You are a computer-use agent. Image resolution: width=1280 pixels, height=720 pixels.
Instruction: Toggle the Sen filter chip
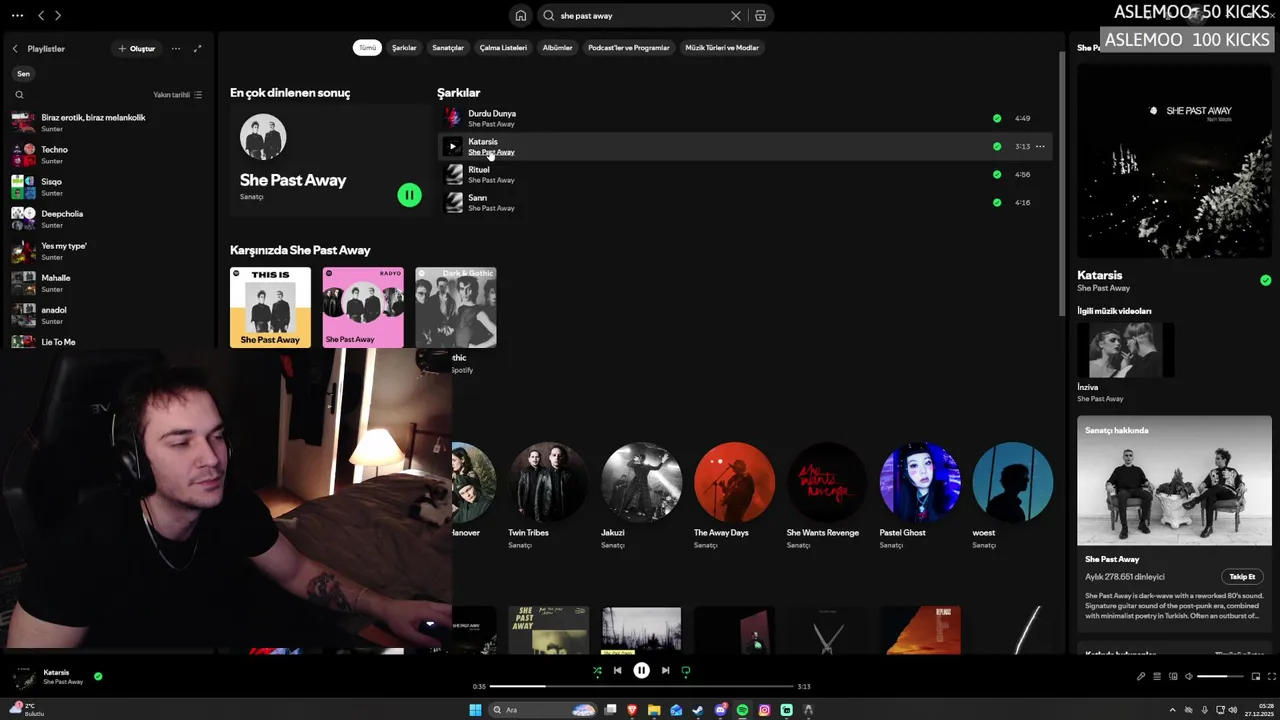(23, 73)
